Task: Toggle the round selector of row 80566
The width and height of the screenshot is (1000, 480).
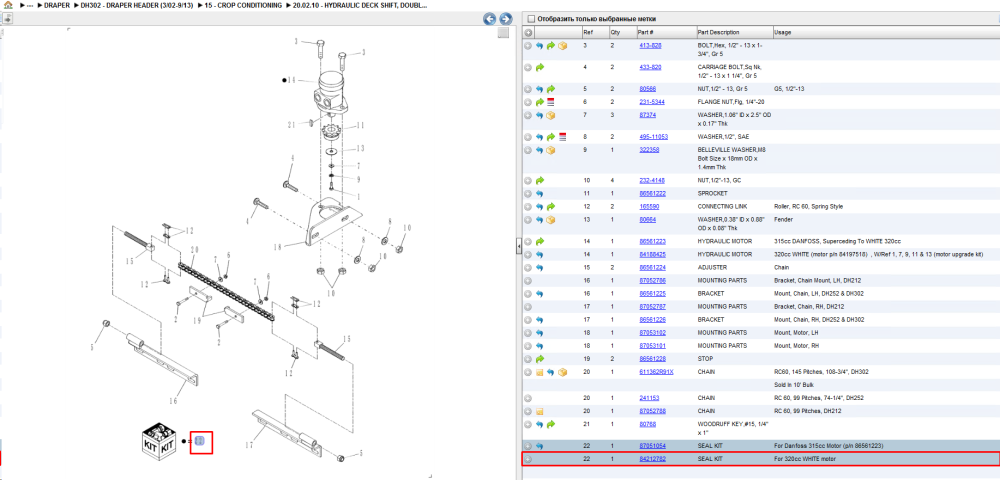Action: click(528, 89)
